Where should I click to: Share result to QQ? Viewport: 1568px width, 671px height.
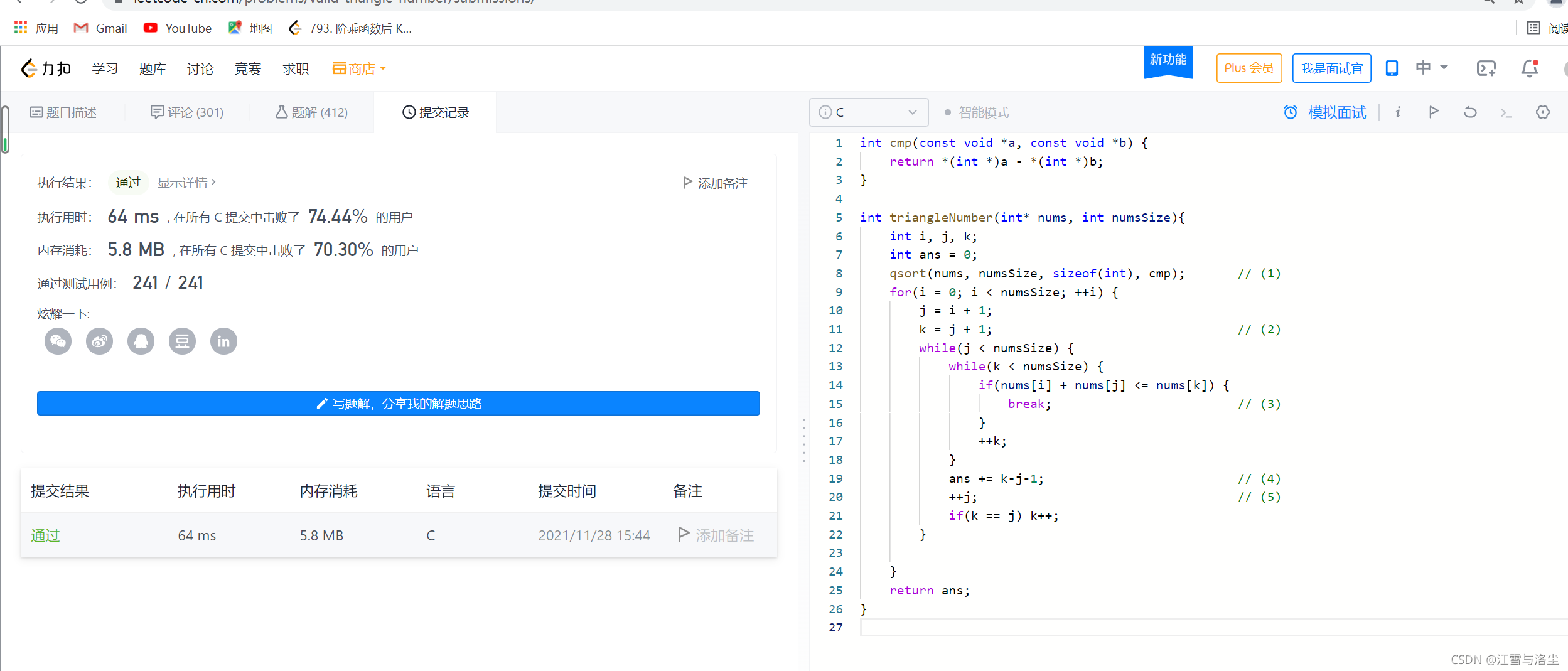141,341
